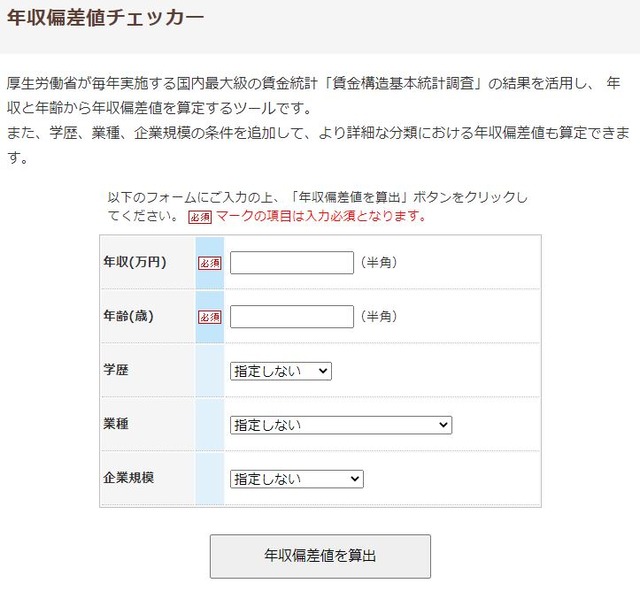Screen dimensions: 640x591
Task: Click the 必須 badge in the 年齢 row
Action: 209,317
